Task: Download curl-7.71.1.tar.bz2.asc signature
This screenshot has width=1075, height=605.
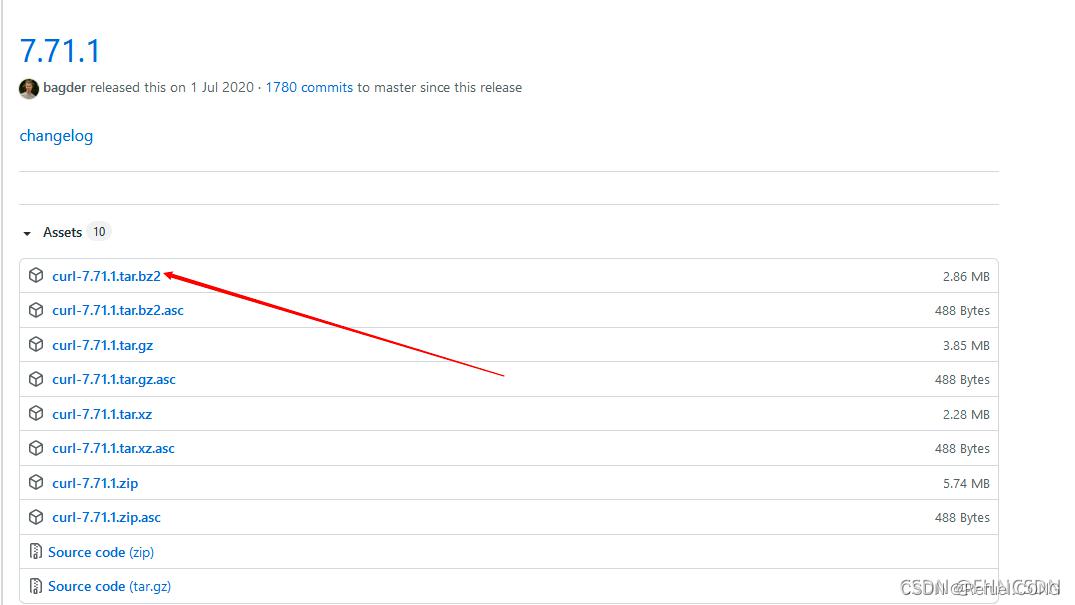Action: pos(118,310)
